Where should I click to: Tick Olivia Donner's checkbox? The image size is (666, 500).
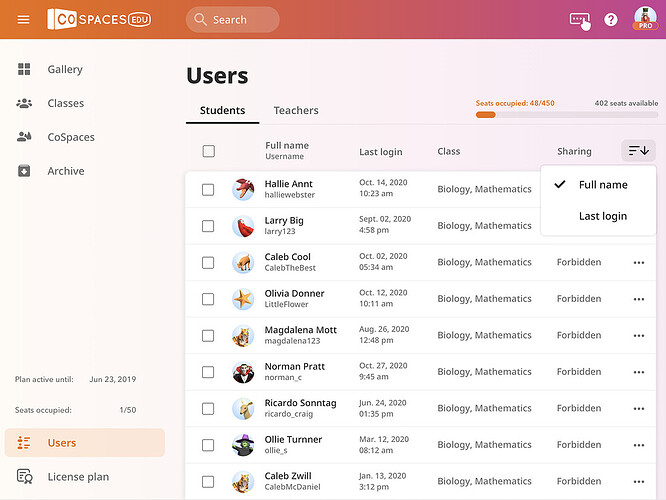(208, 299)
